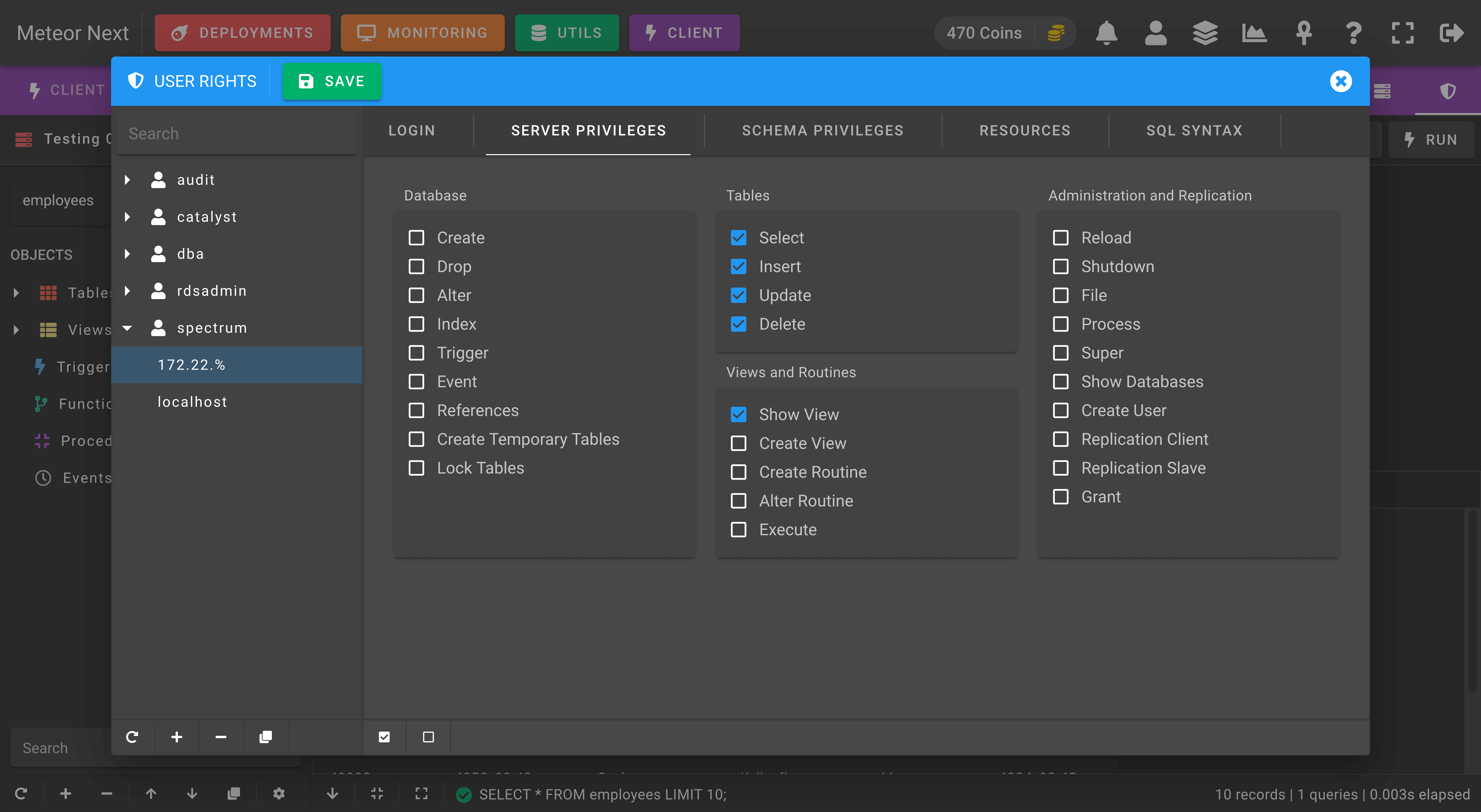Click the up arrow icon in bottom toolbar
Viewport: 1481px width, 812px height.
coord(151,793)
